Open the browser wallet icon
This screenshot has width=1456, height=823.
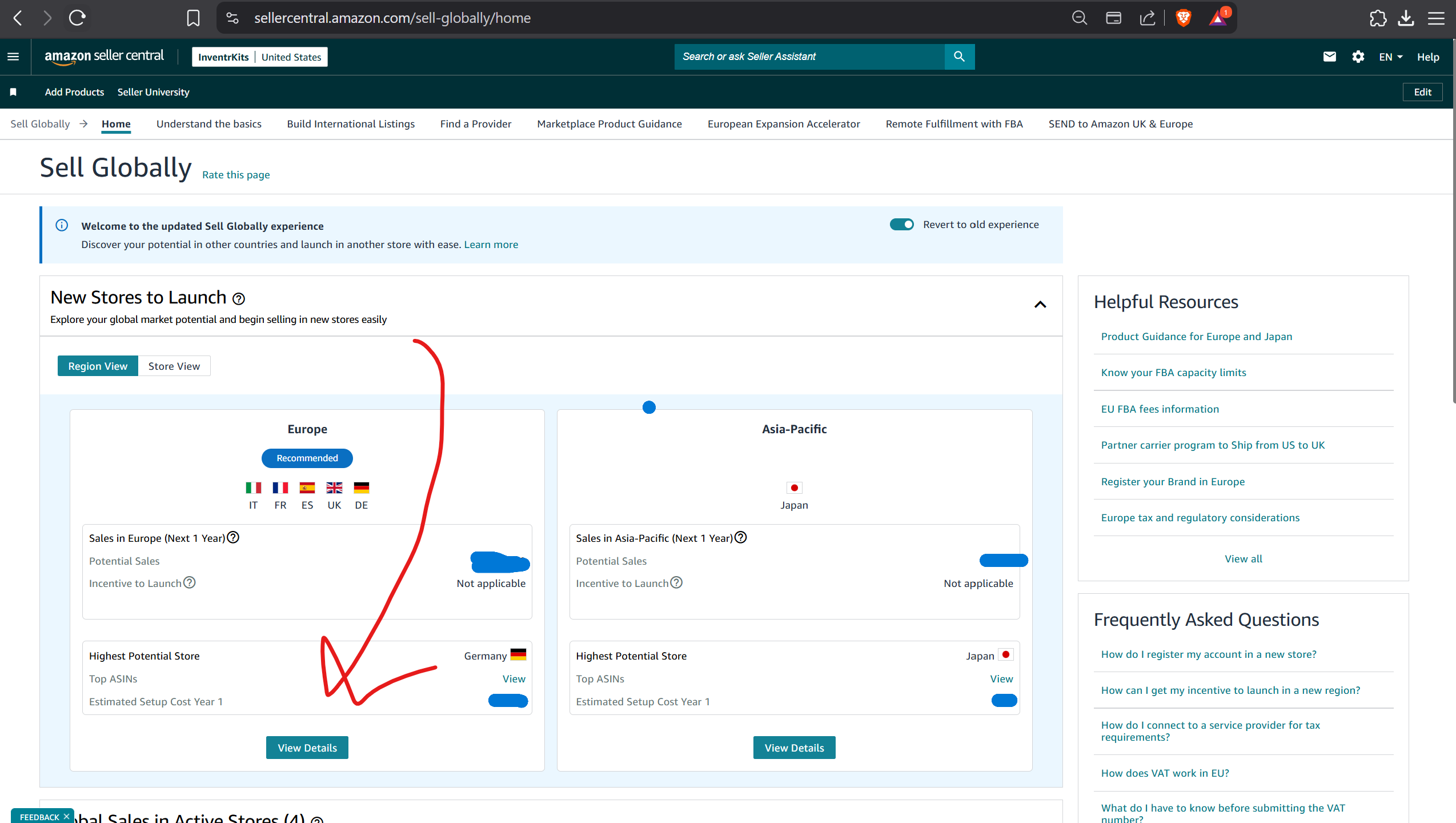click(x=1113, y=18)
